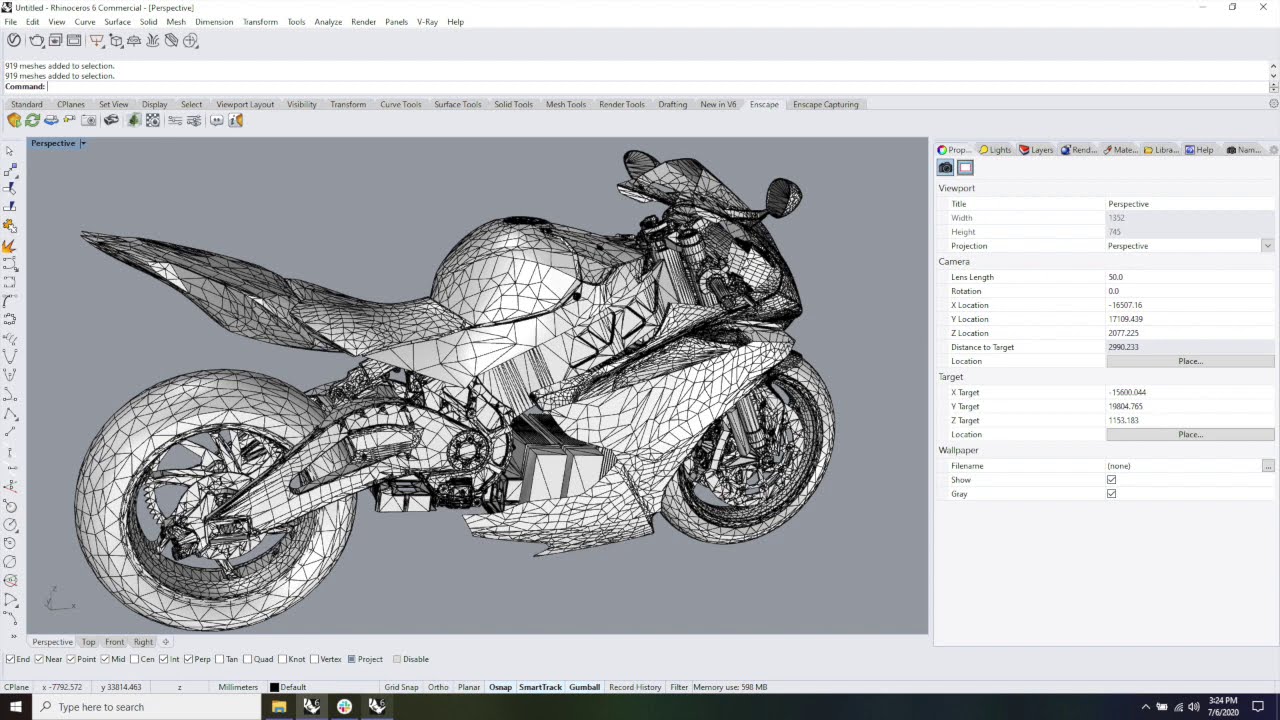Click the green live-update arrows icon
Viewport: 1280px width, 720px height.
[32, 120]
